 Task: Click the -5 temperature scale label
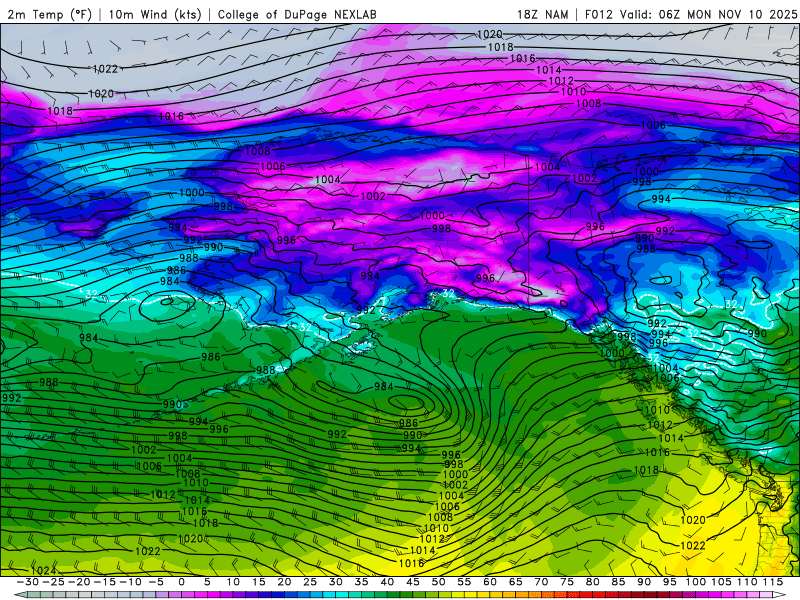pyautogui.click(x=156, y=582)
